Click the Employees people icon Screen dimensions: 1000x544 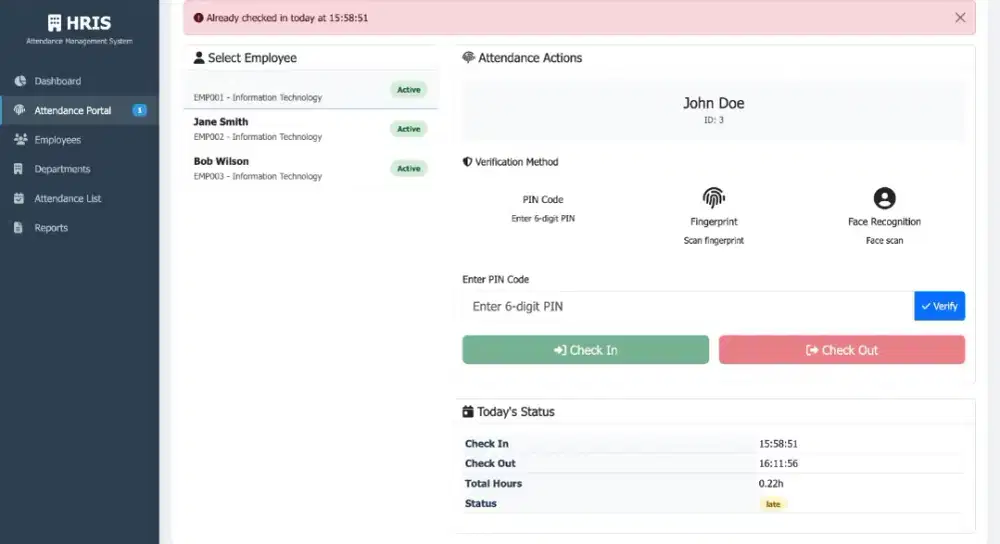tap(20, 139)
